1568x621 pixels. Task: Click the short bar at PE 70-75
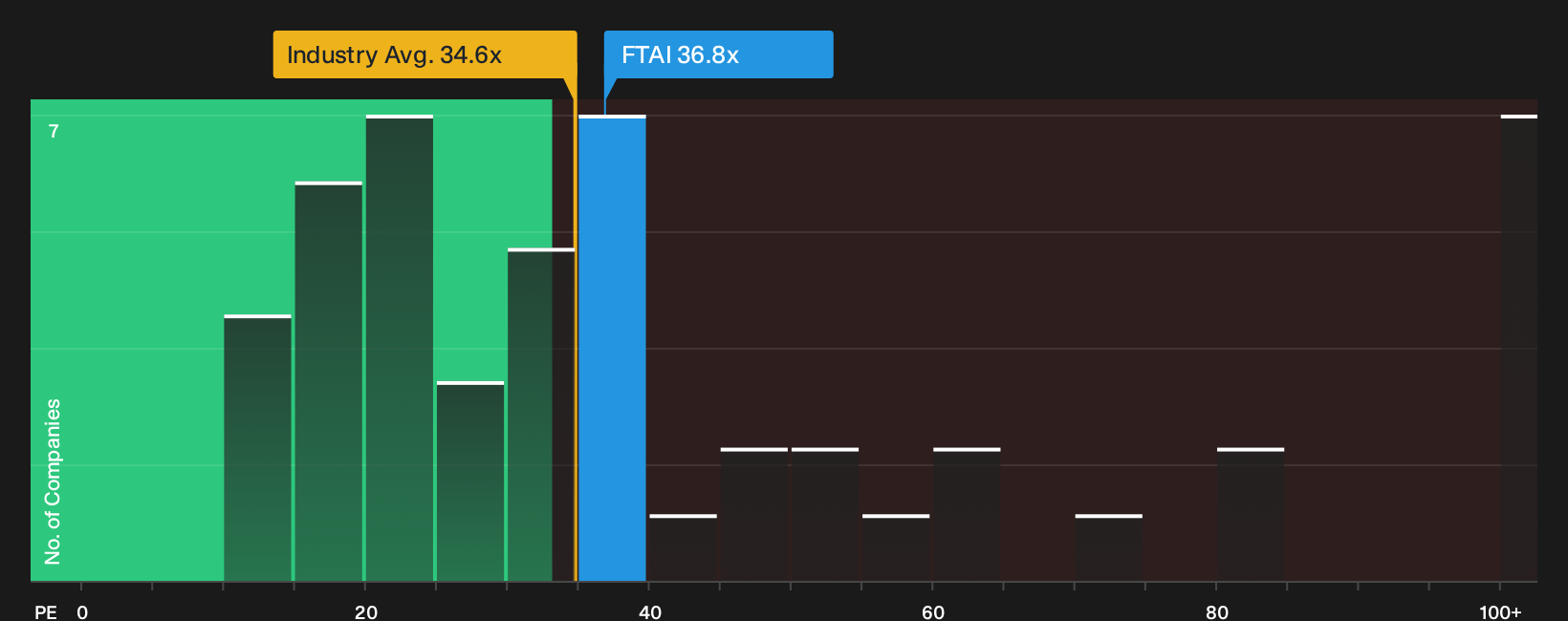[x=1109, y=547]
